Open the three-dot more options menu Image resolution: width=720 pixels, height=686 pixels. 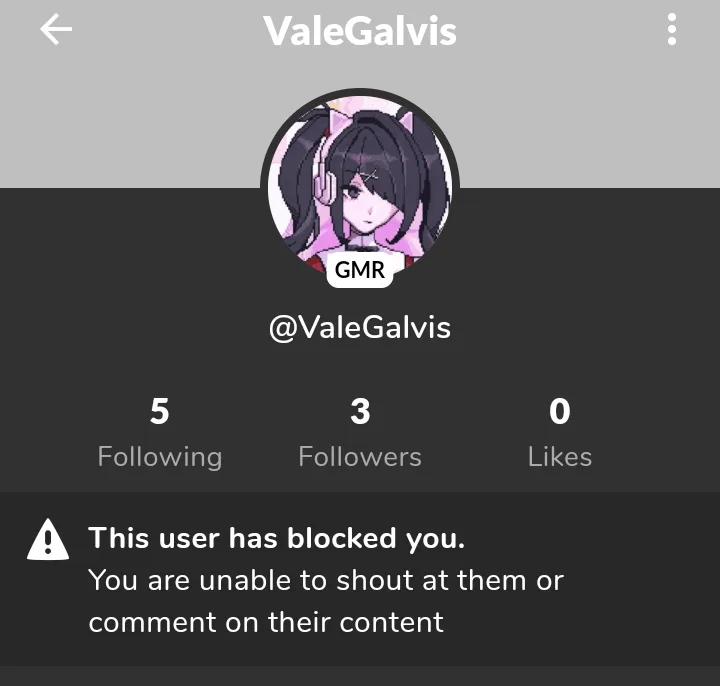pos(671,29)
